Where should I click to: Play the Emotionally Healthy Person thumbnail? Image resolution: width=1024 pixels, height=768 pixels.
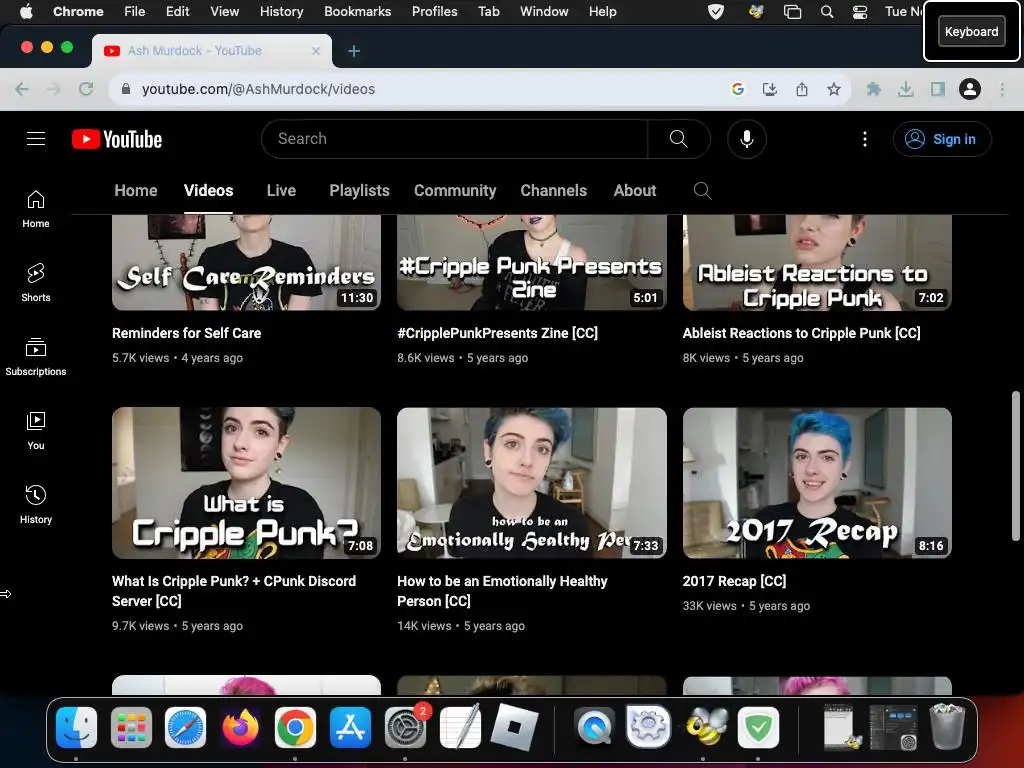click(532, 483)
